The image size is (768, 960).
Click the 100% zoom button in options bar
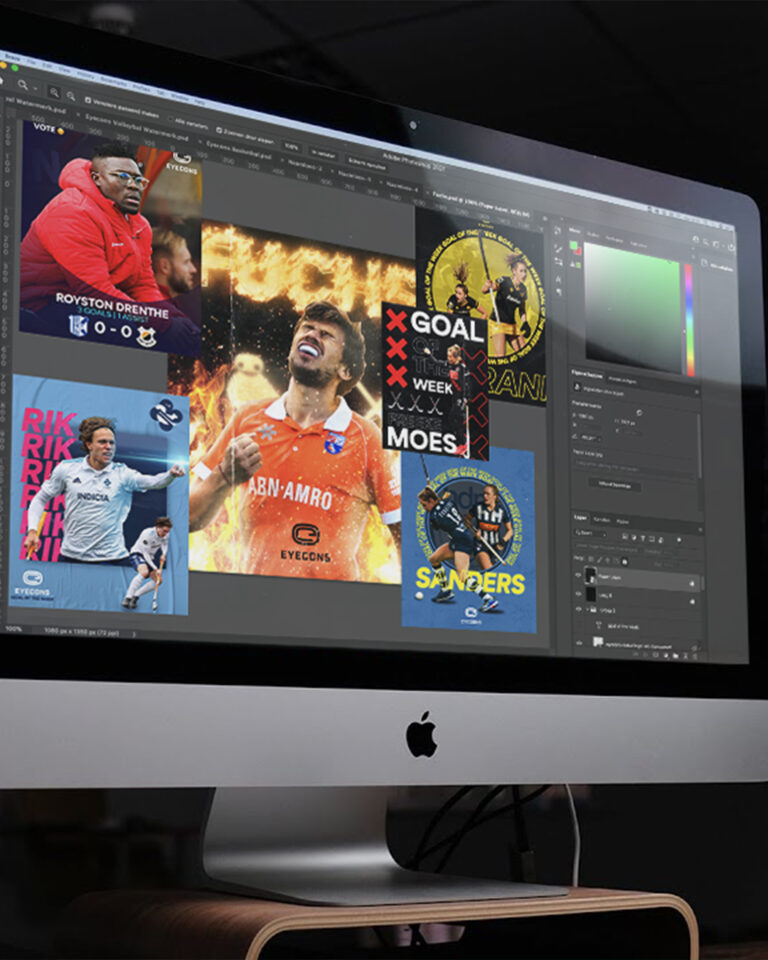pyautogui.click(x=292, y=146)
